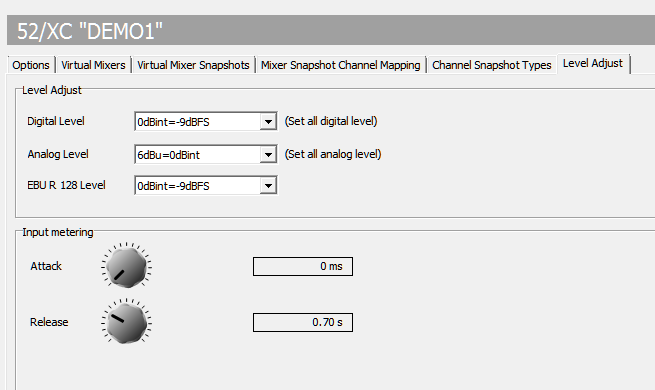Click the Input metering group title
Image resolution: width=655 pixels, height=390 pixels.
58,232
